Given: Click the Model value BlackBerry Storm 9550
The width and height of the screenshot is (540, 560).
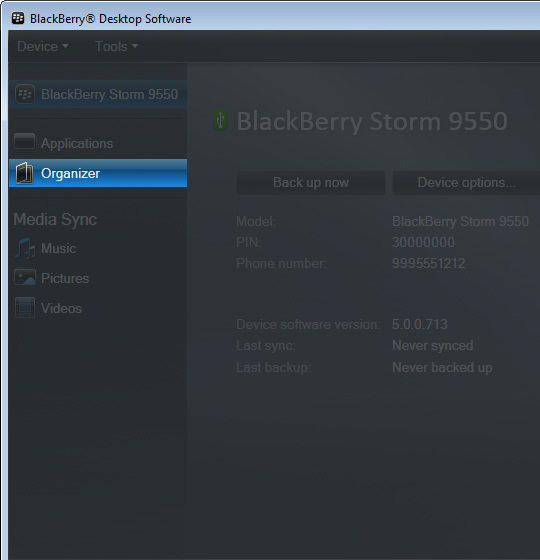Looking at the screenshot, I should [x=460, y=221].
